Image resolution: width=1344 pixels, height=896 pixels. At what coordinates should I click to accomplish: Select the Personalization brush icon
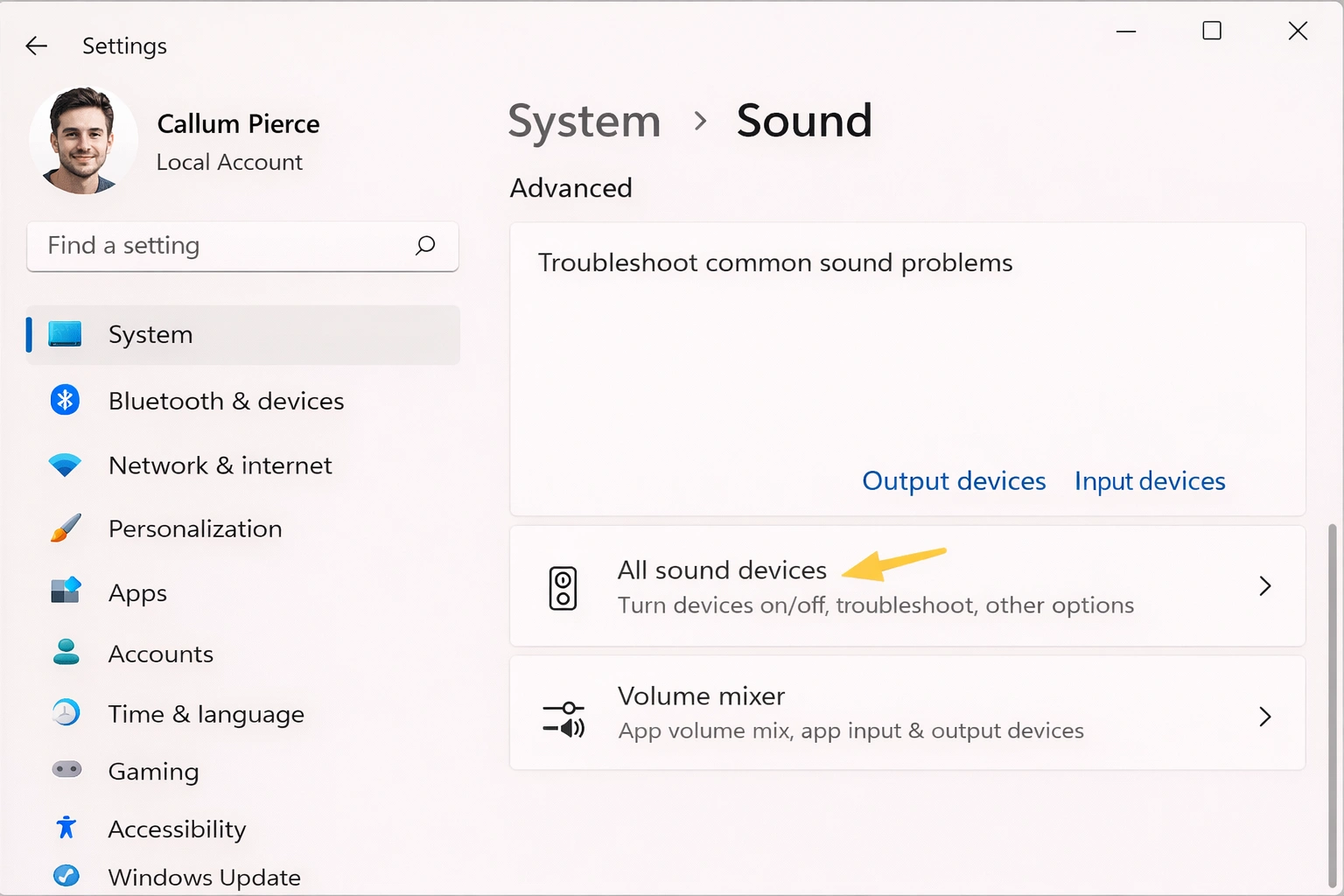[65, 528]
